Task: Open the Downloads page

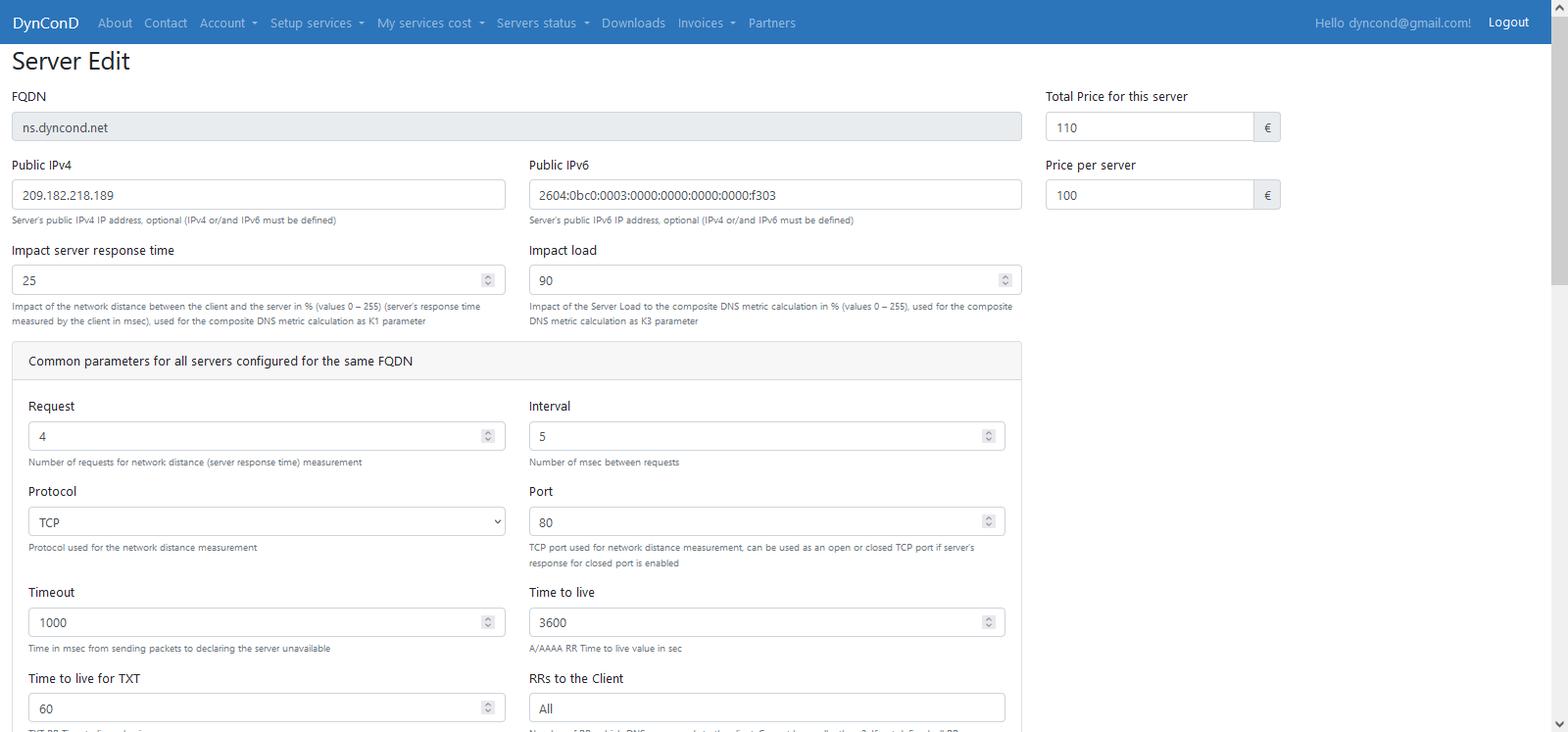Action: [x=633, y=23]
